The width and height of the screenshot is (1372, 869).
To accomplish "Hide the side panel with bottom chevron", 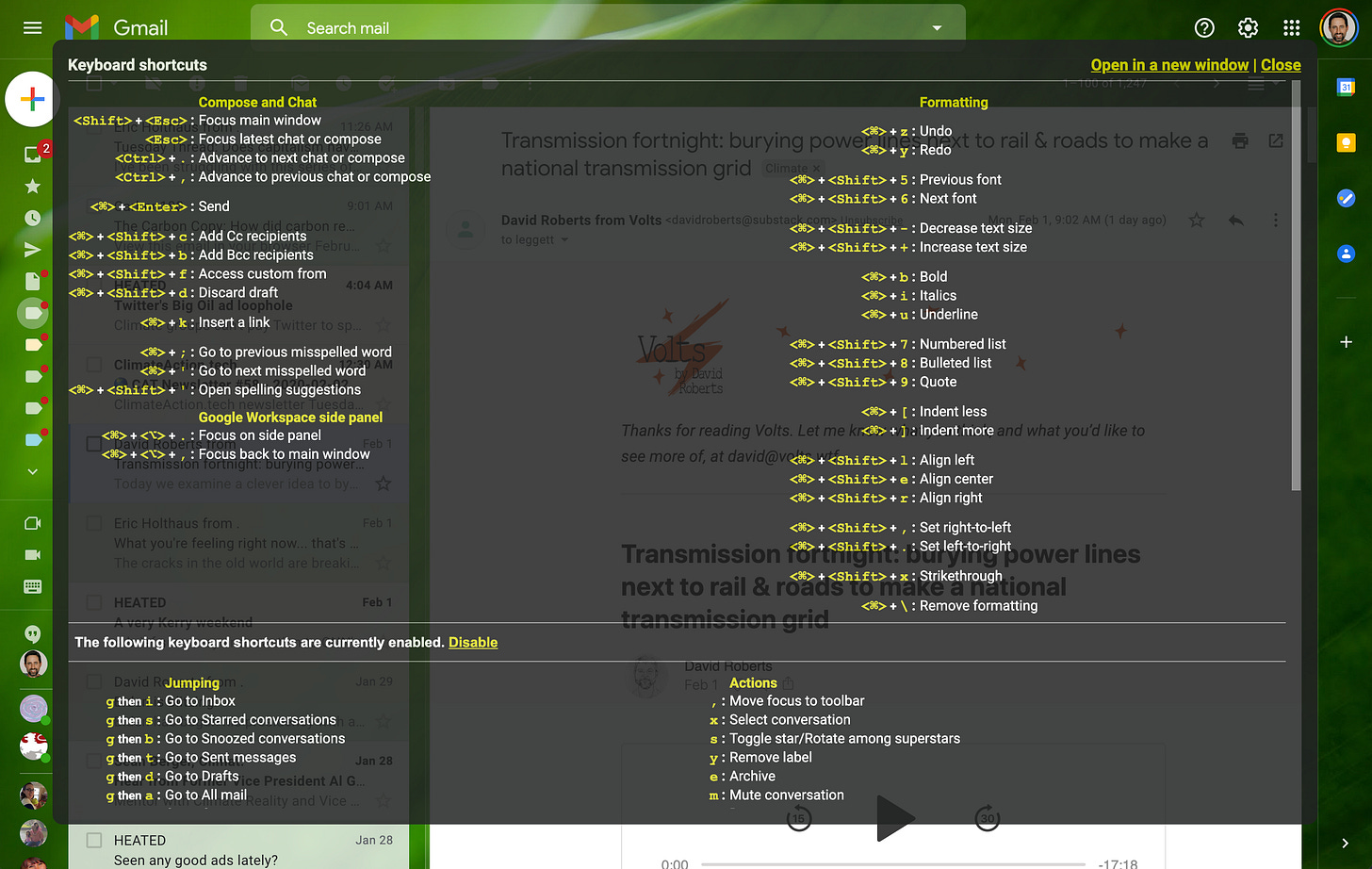I will 1345,843.
